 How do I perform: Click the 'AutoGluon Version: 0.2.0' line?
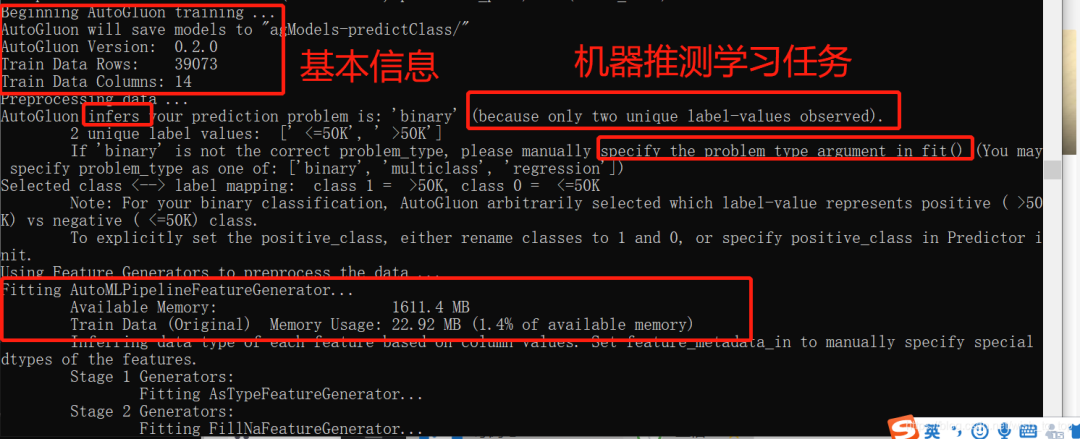coord(110,47)
